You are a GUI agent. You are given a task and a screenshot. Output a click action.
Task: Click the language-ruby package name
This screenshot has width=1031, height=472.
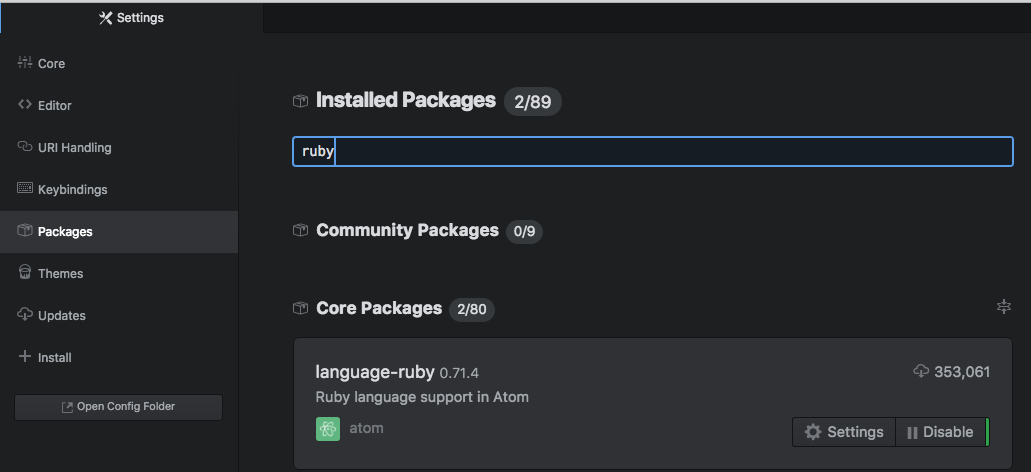point(375,372)
